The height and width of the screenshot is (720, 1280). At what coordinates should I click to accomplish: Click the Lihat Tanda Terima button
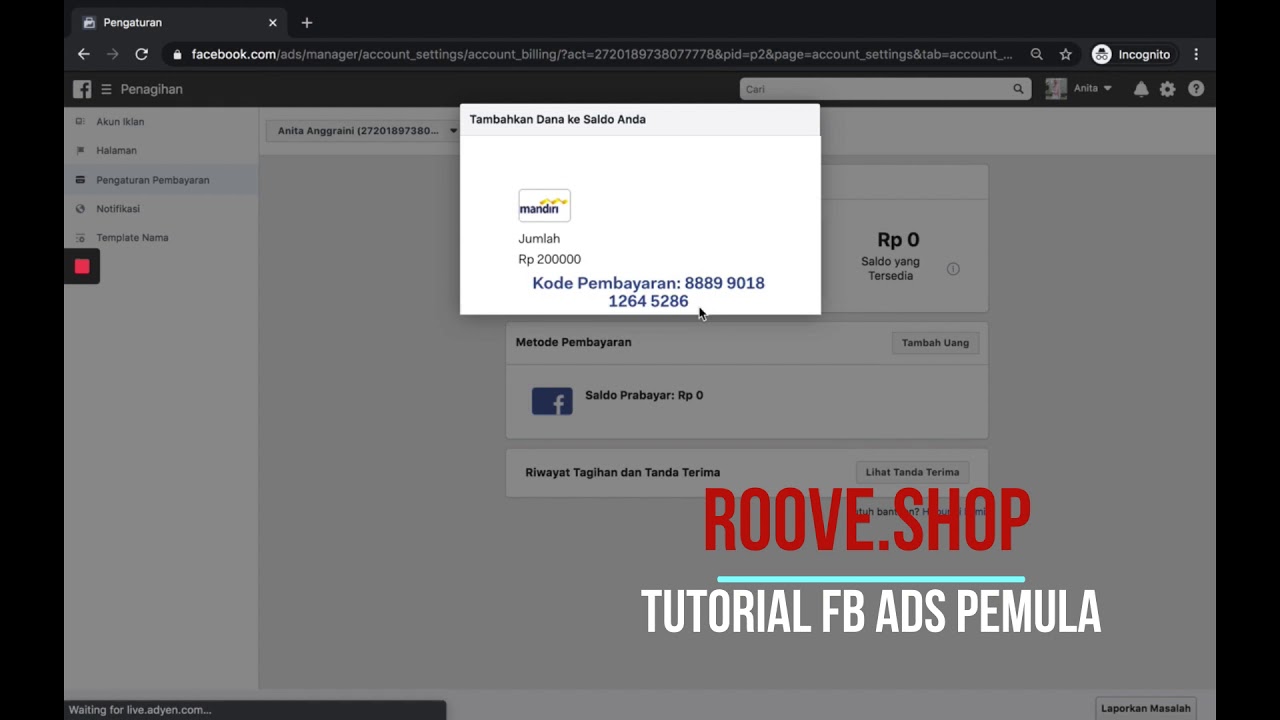[912, 472]
